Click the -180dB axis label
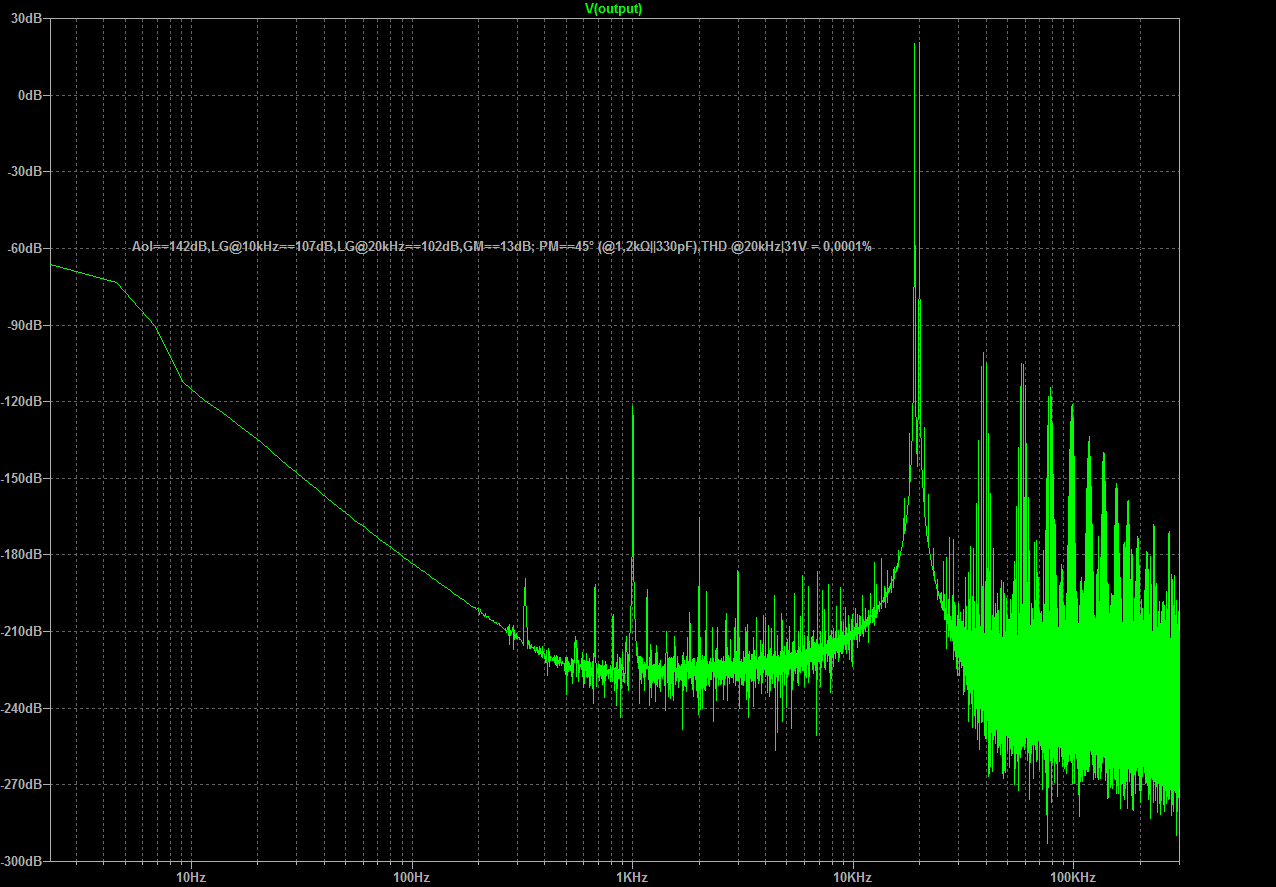1276x887 pixels. (x=21, y=555)
